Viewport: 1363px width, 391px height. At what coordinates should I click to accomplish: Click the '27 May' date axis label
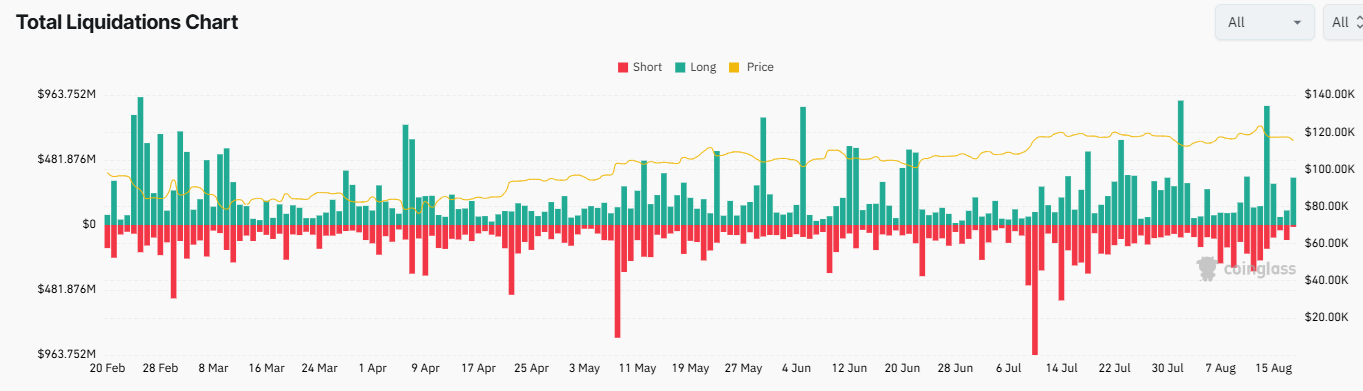coord(743,368)
